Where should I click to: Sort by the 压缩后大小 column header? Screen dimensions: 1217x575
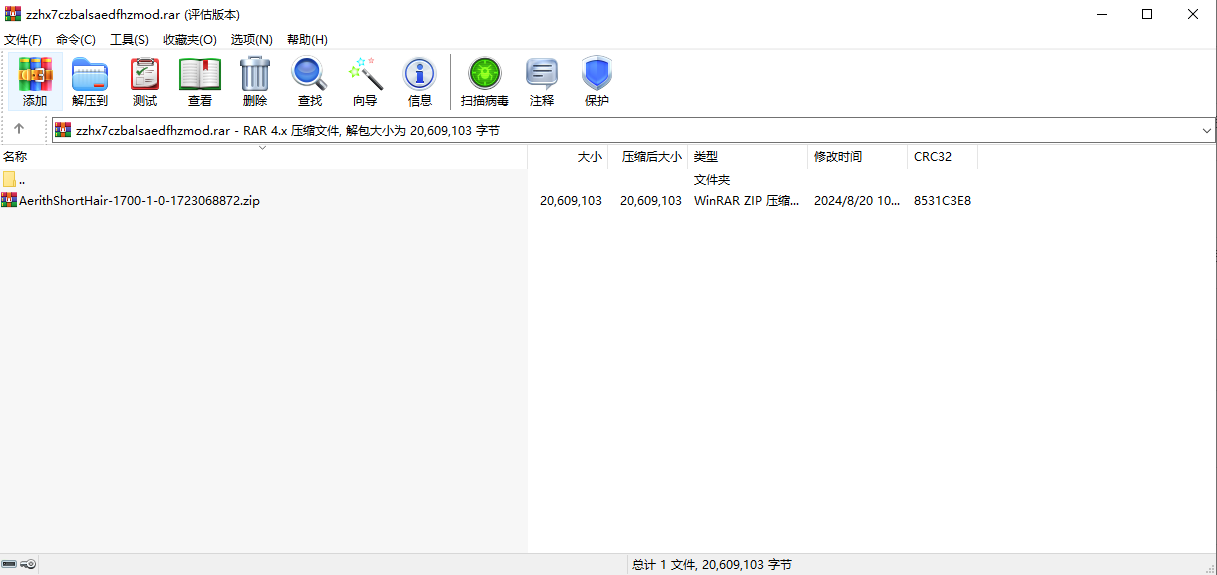(x=648, y=157)
